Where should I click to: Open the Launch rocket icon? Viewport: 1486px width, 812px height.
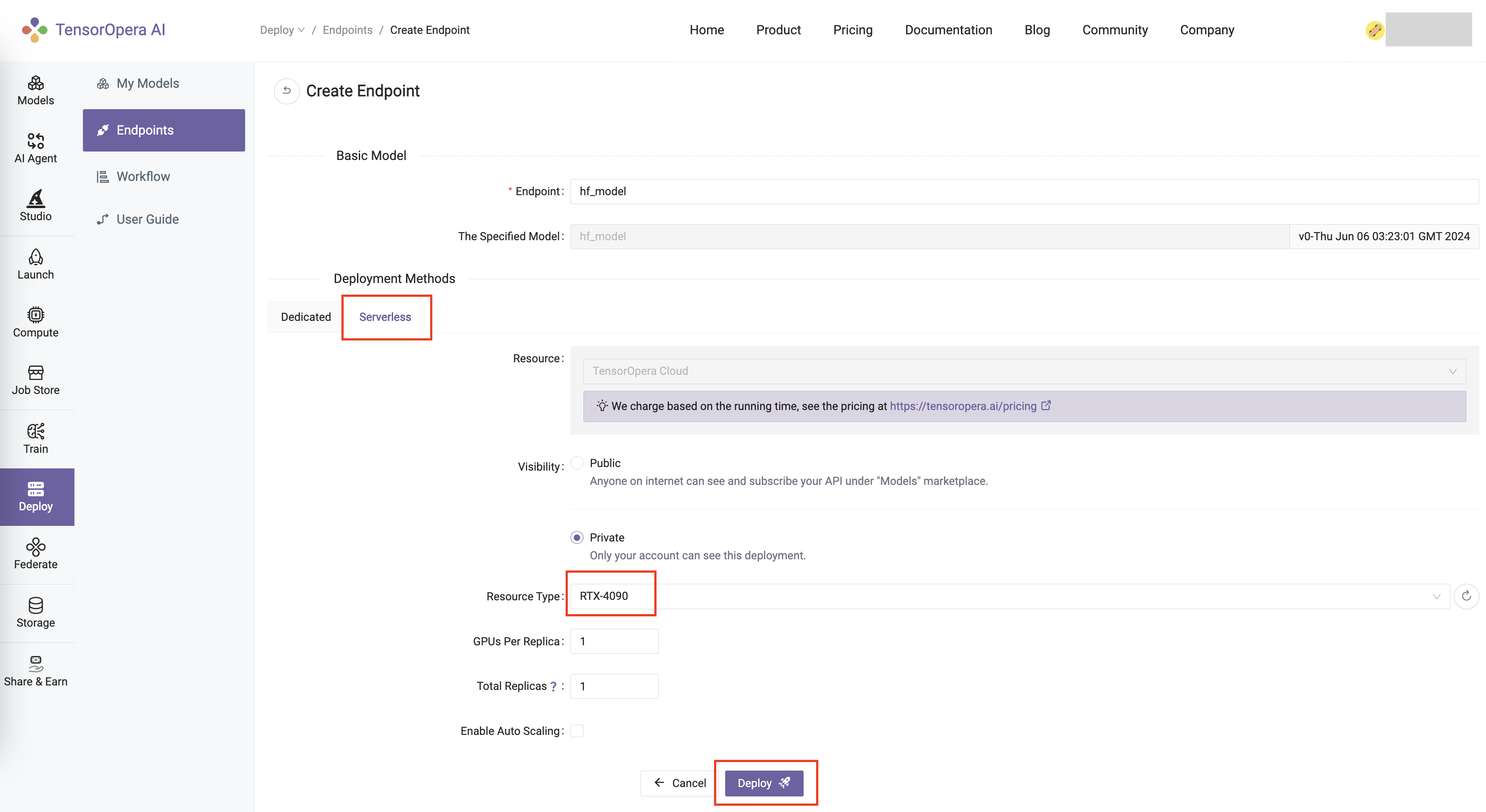(x=36, y=265)
